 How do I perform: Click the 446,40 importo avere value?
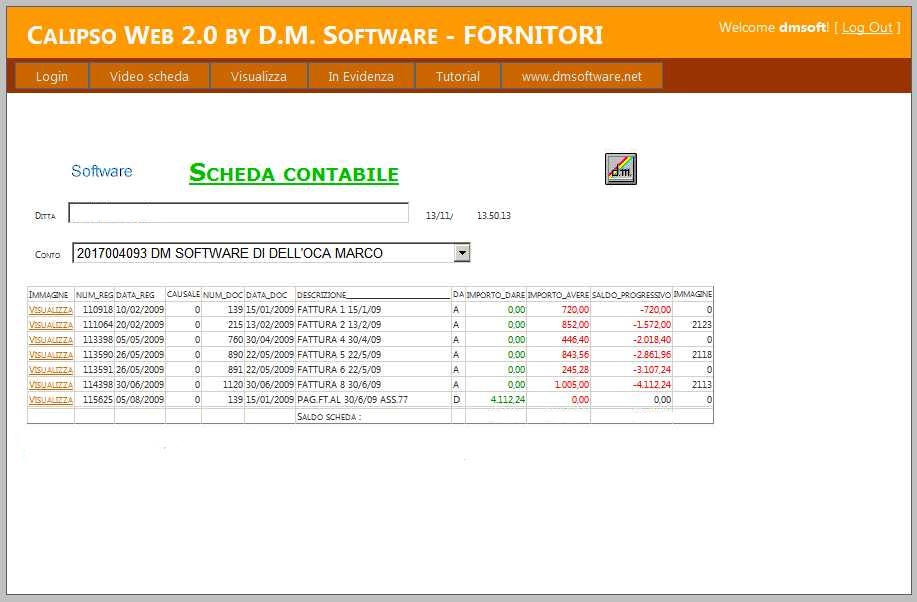pos(575,340)
